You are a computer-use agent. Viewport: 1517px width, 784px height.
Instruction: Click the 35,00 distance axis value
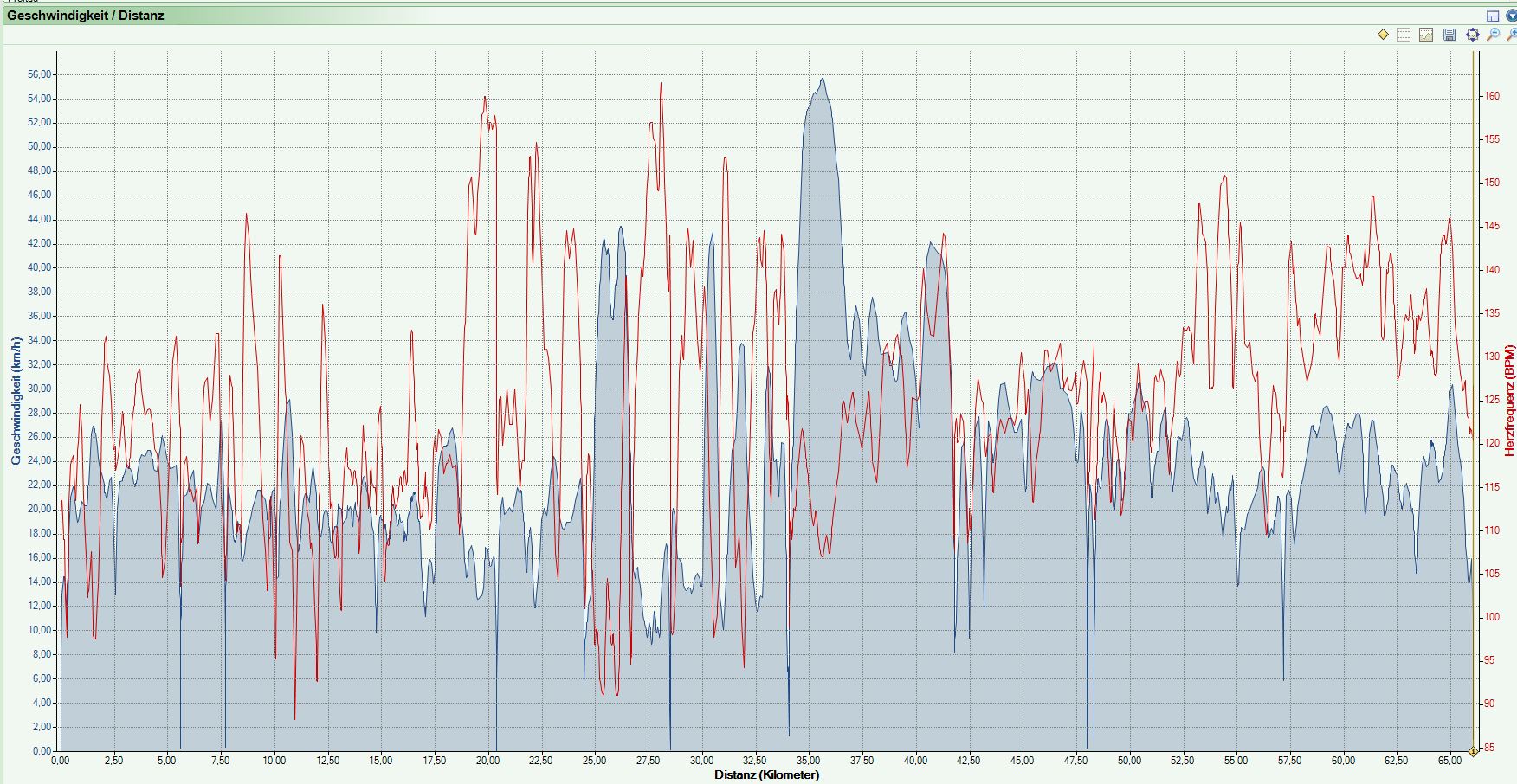tap(809, 761)
